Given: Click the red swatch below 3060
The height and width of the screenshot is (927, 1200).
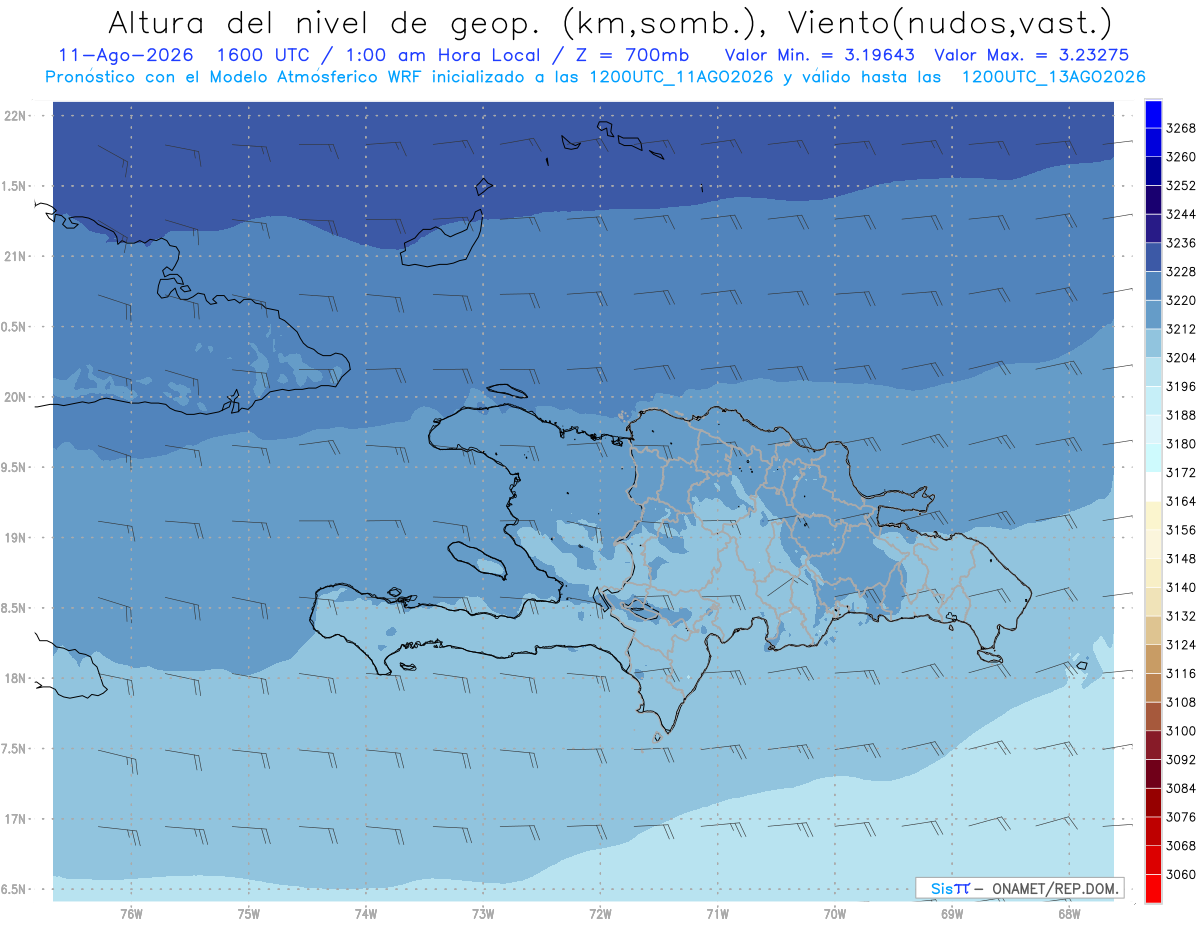Looking at the screenshot, I should [x=1152, y=889].
